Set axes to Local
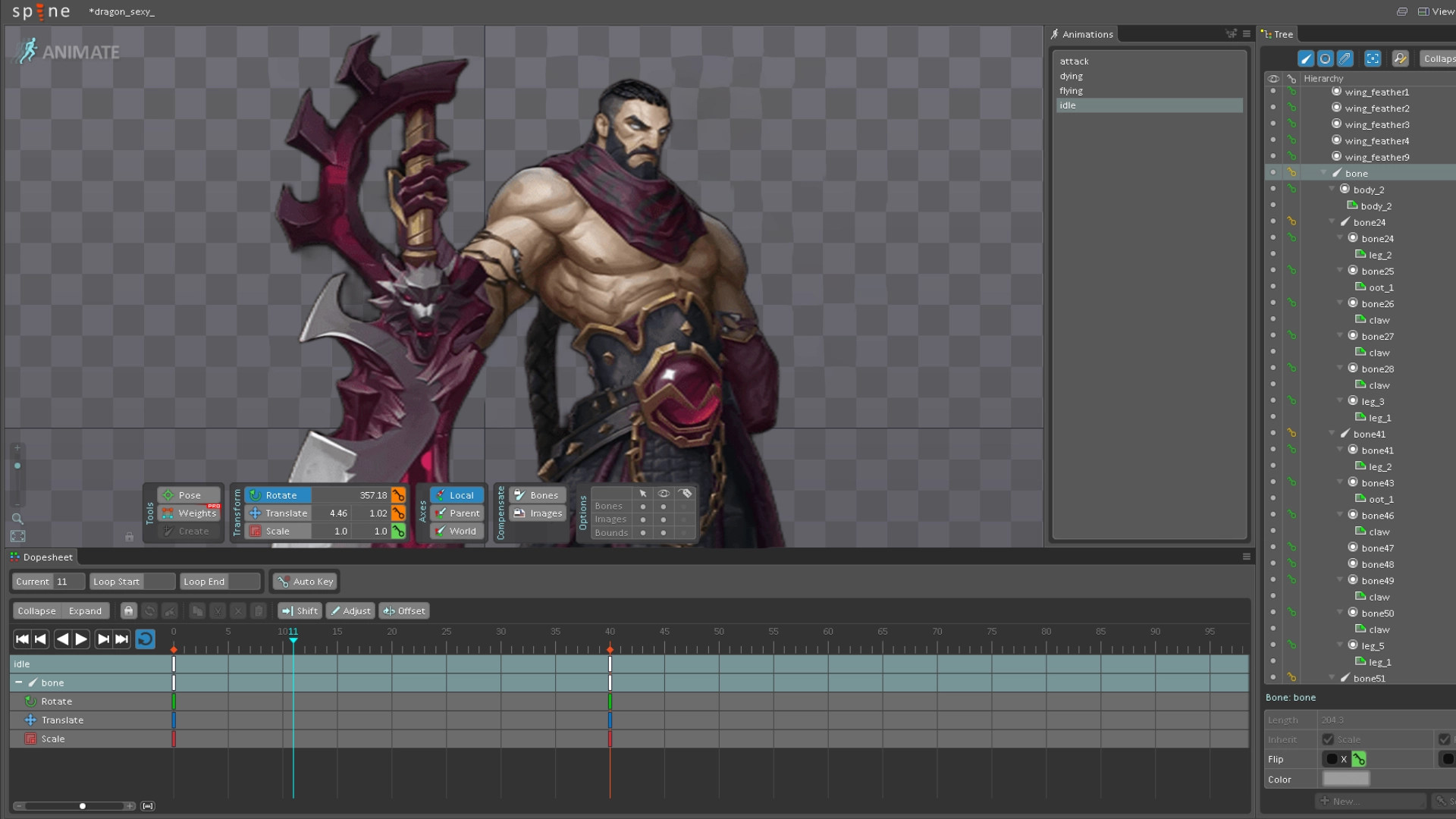 tap(457, 495)
